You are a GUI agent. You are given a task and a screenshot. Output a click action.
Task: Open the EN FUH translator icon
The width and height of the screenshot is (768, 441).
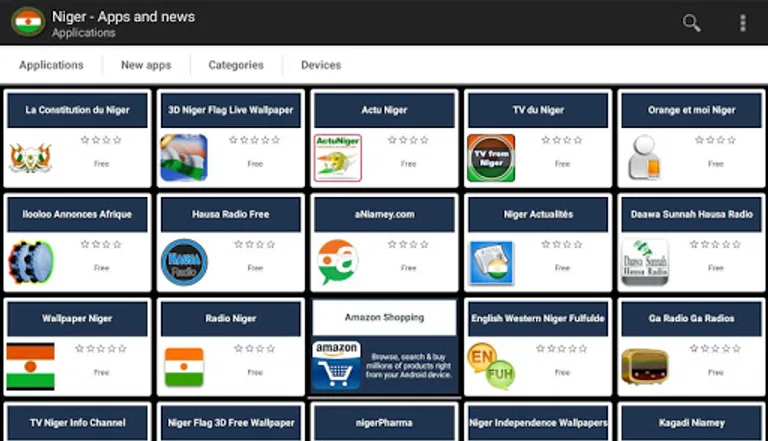(491, 367)
